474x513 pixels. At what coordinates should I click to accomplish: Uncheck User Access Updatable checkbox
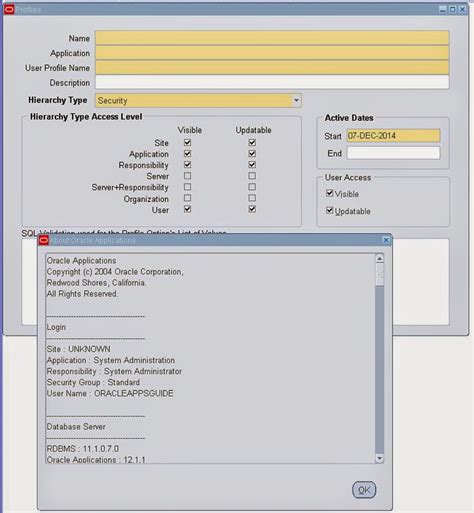coord(329,210)
